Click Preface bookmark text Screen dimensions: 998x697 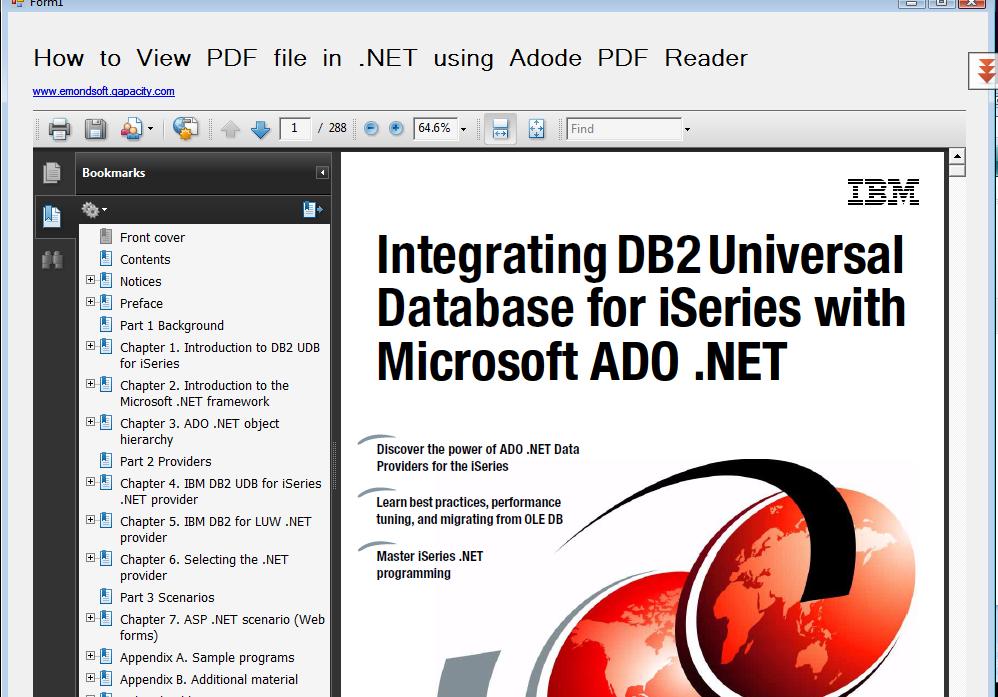[x=141, y=304]
